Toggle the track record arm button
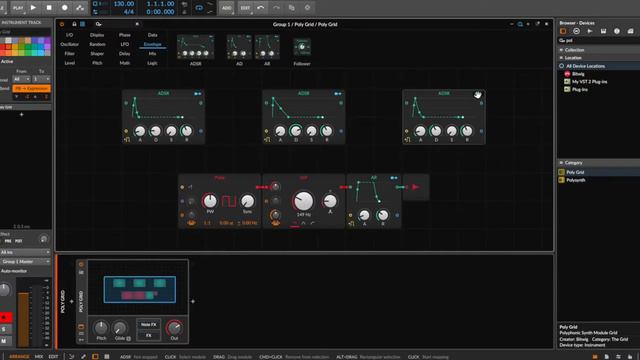Image resolution: width=640 pixels, height=360 pixels. coord(5,317)
